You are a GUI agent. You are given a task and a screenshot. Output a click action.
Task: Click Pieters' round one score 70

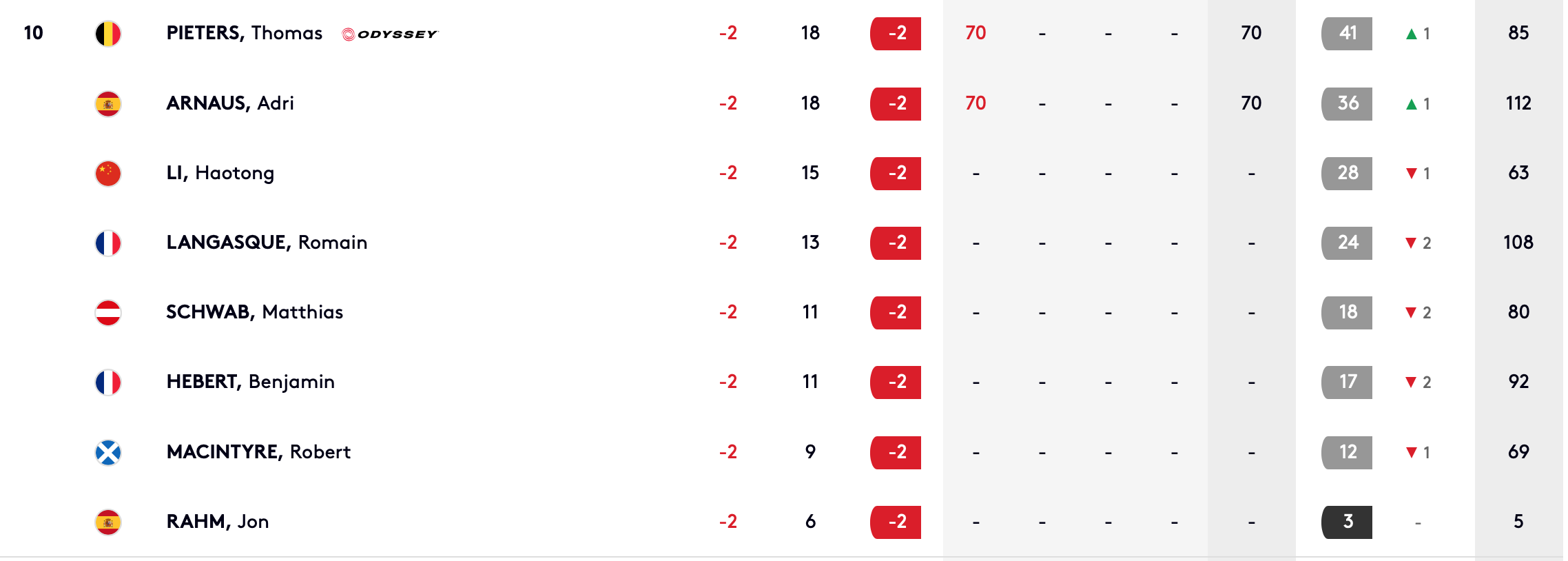(976, 33)
